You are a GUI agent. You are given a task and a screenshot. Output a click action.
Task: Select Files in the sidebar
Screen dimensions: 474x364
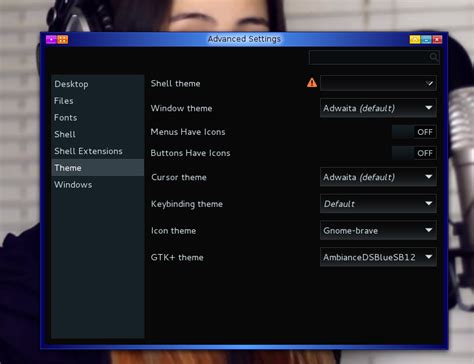click(98, 101)
